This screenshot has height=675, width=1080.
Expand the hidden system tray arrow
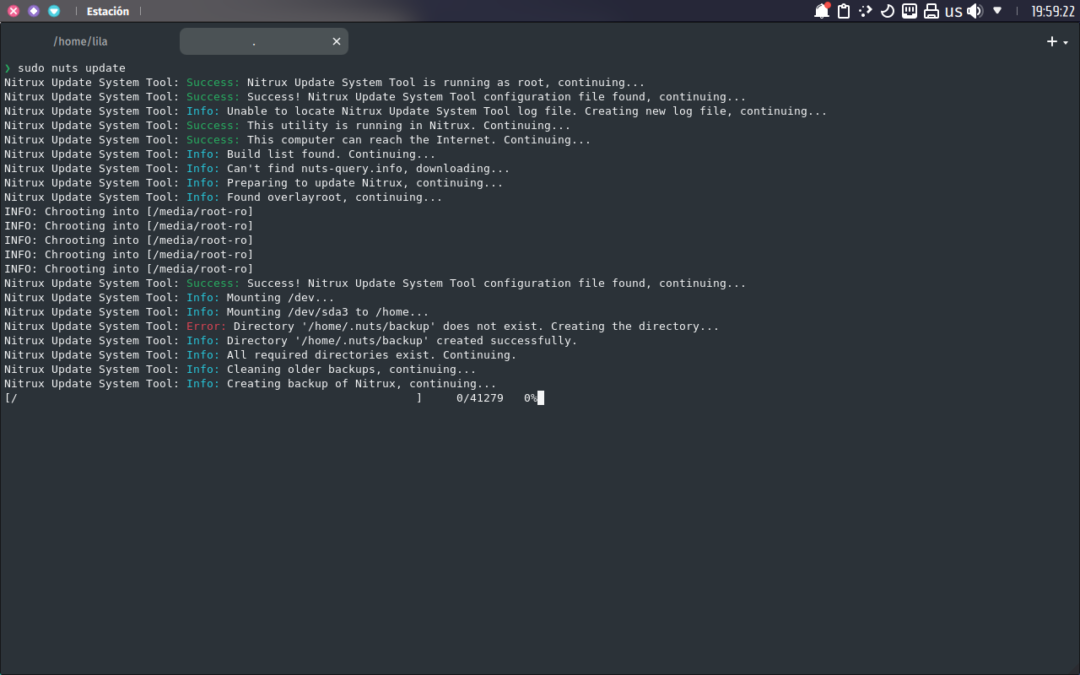[997, 11]
